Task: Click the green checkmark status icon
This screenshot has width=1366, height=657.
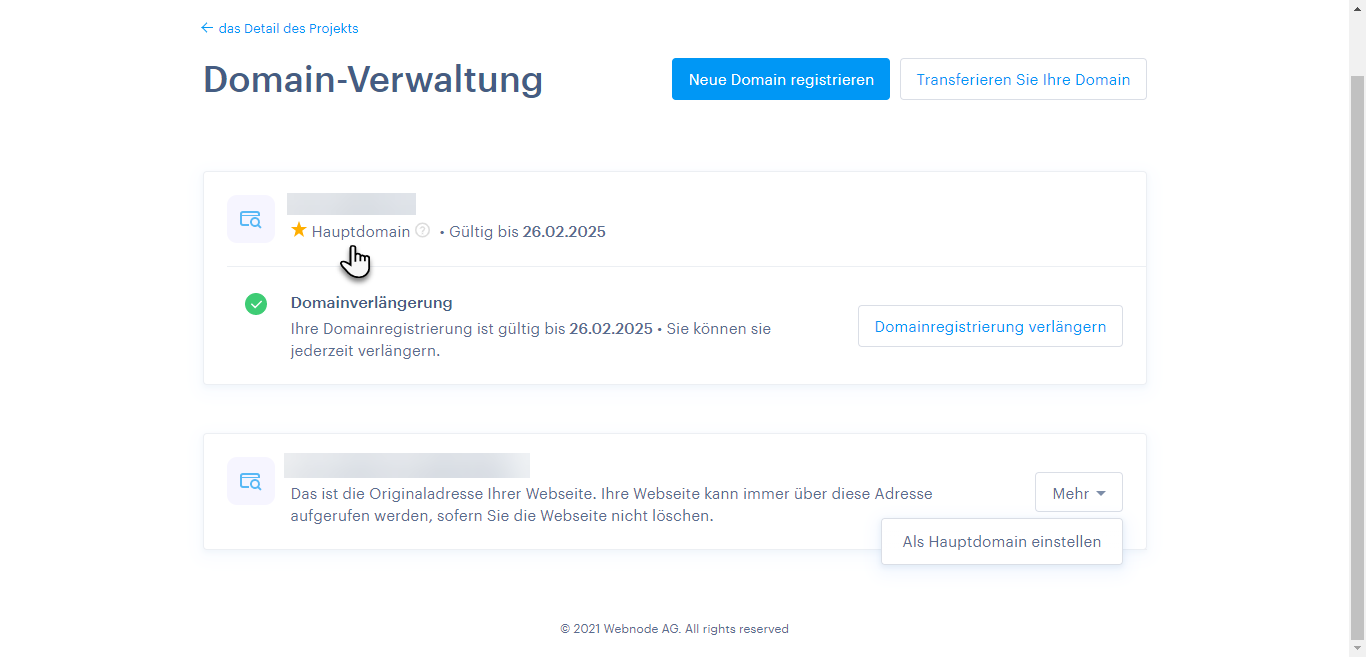Action: tap(256, 304)
